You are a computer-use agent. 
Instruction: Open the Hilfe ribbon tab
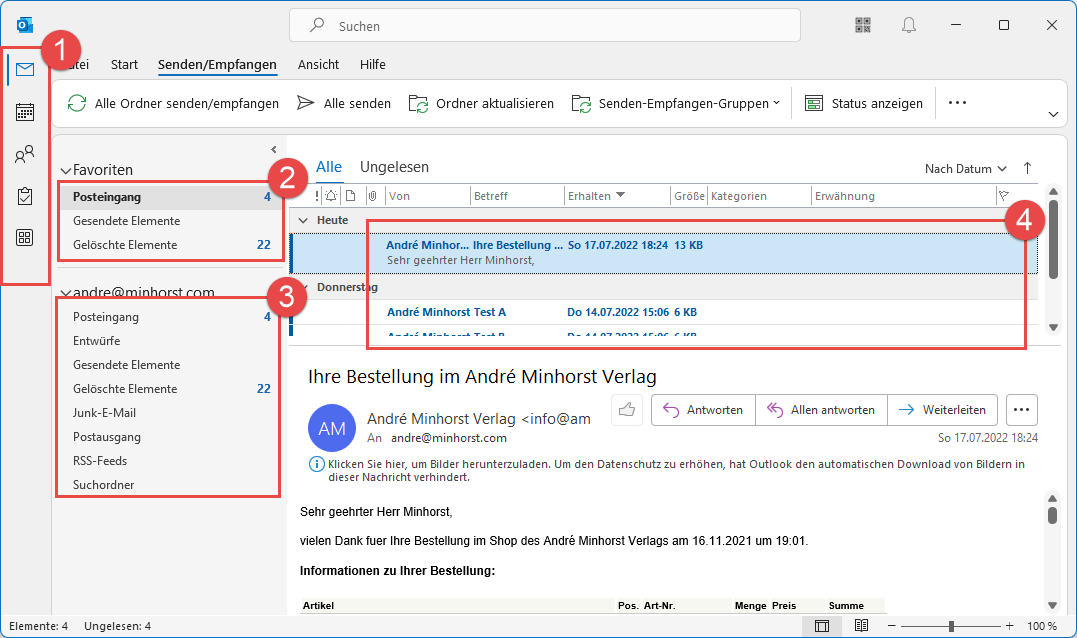click(373, 65)
